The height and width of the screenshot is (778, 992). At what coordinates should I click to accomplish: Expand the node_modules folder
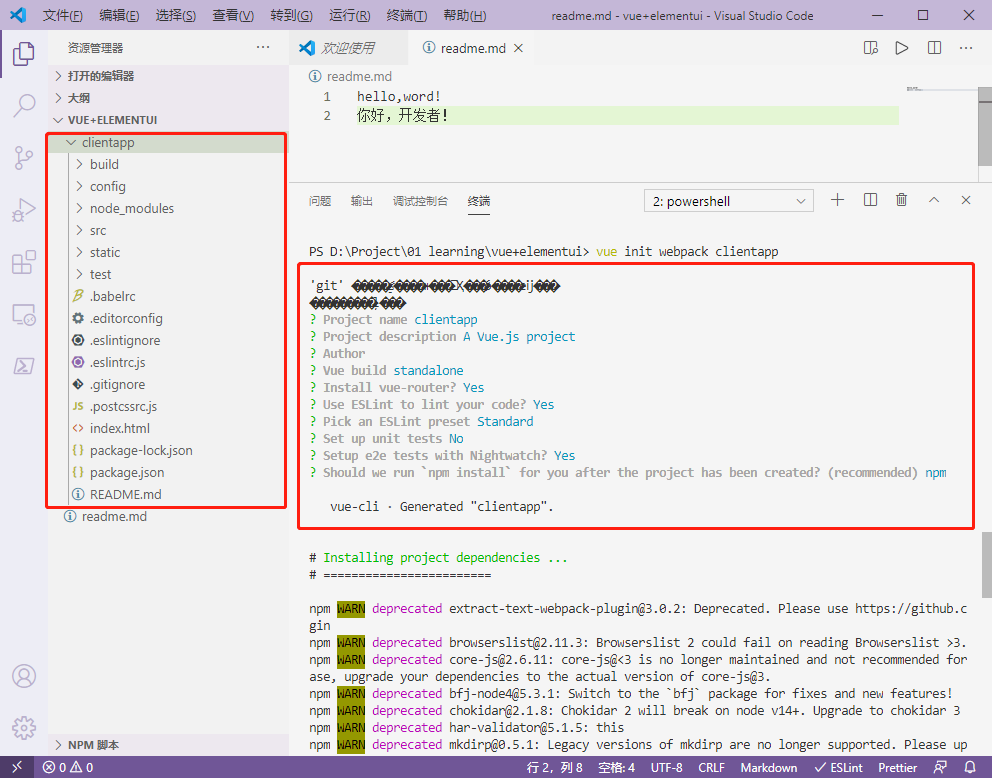click(169, 208)
